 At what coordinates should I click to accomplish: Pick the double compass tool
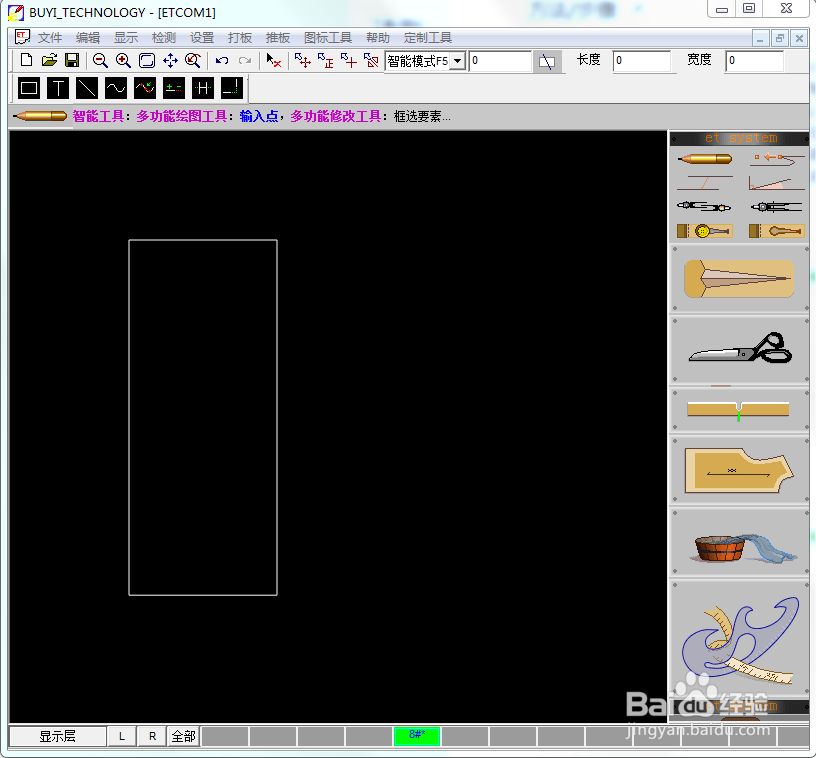[x=704, y=207]
